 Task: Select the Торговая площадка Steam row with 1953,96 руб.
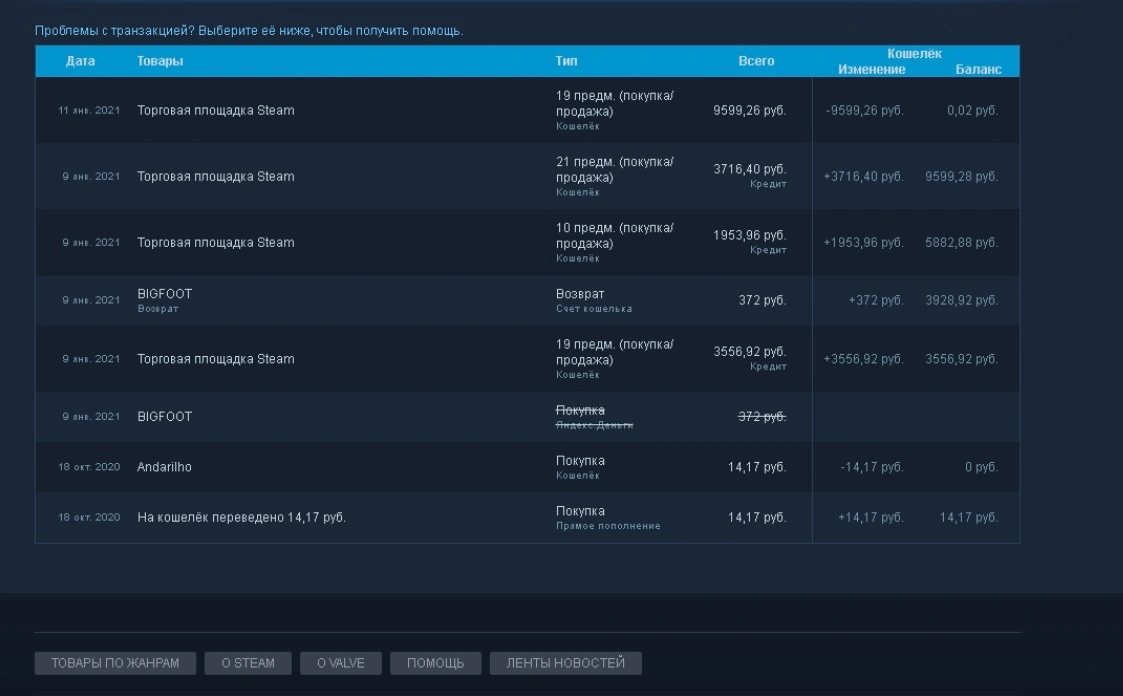coord(528,242)
